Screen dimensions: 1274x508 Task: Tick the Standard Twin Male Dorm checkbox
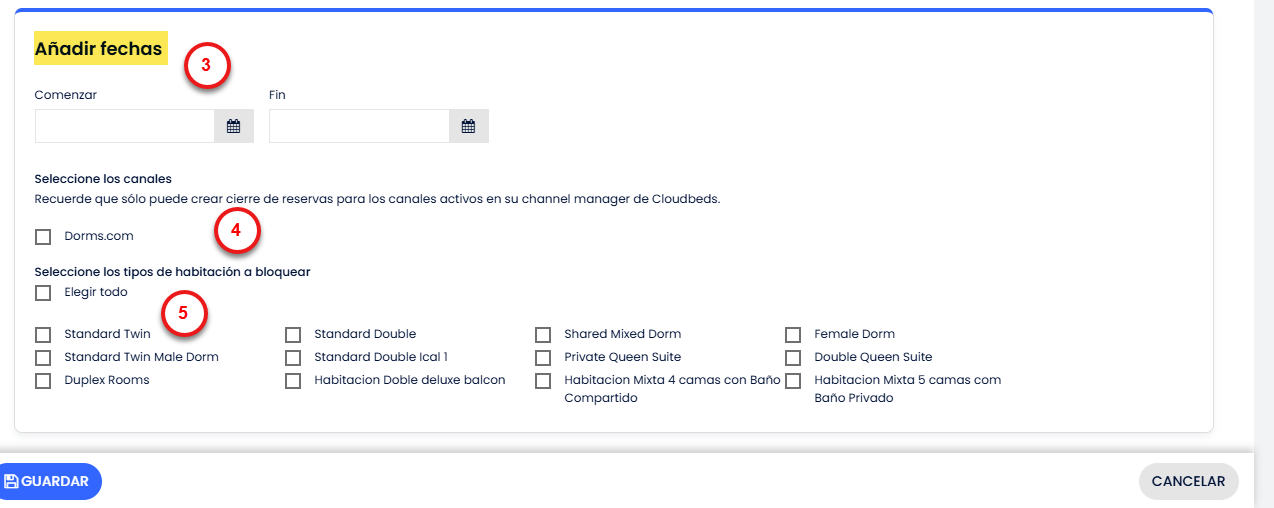click(43, 358)
